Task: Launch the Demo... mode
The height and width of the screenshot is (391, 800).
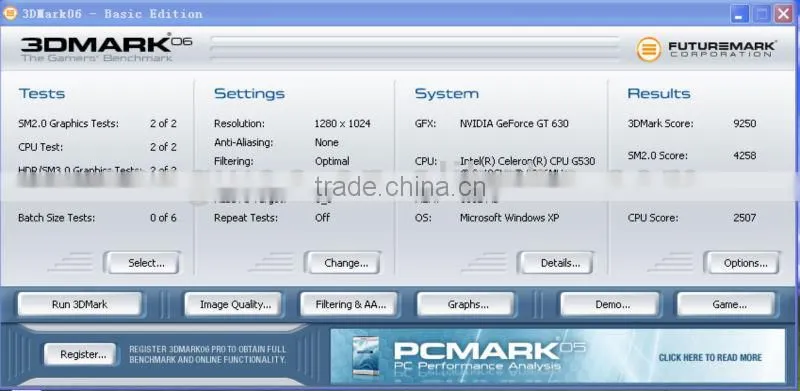Action: coord(610,304)
